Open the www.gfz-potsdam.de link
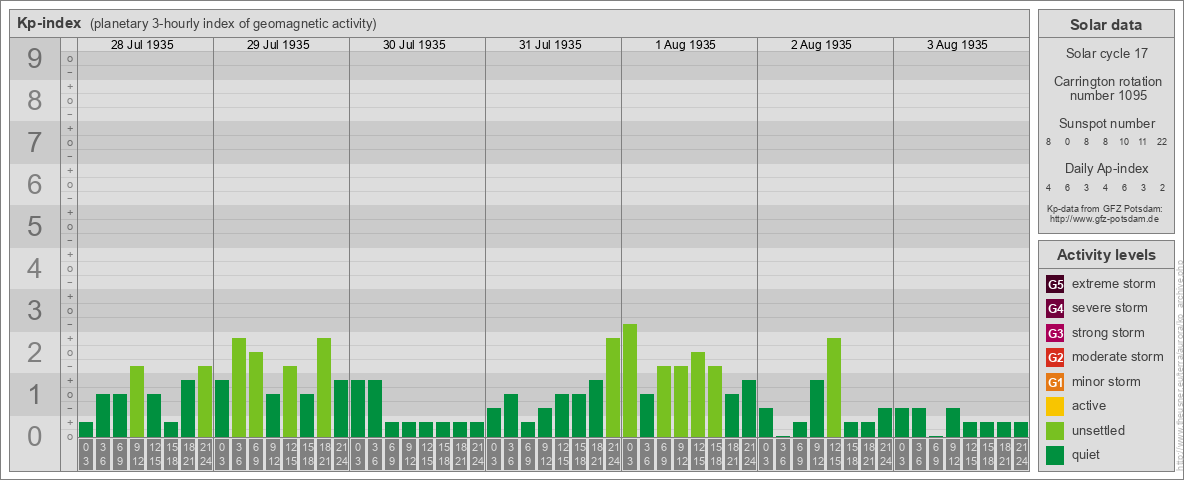 [1104, 218]
